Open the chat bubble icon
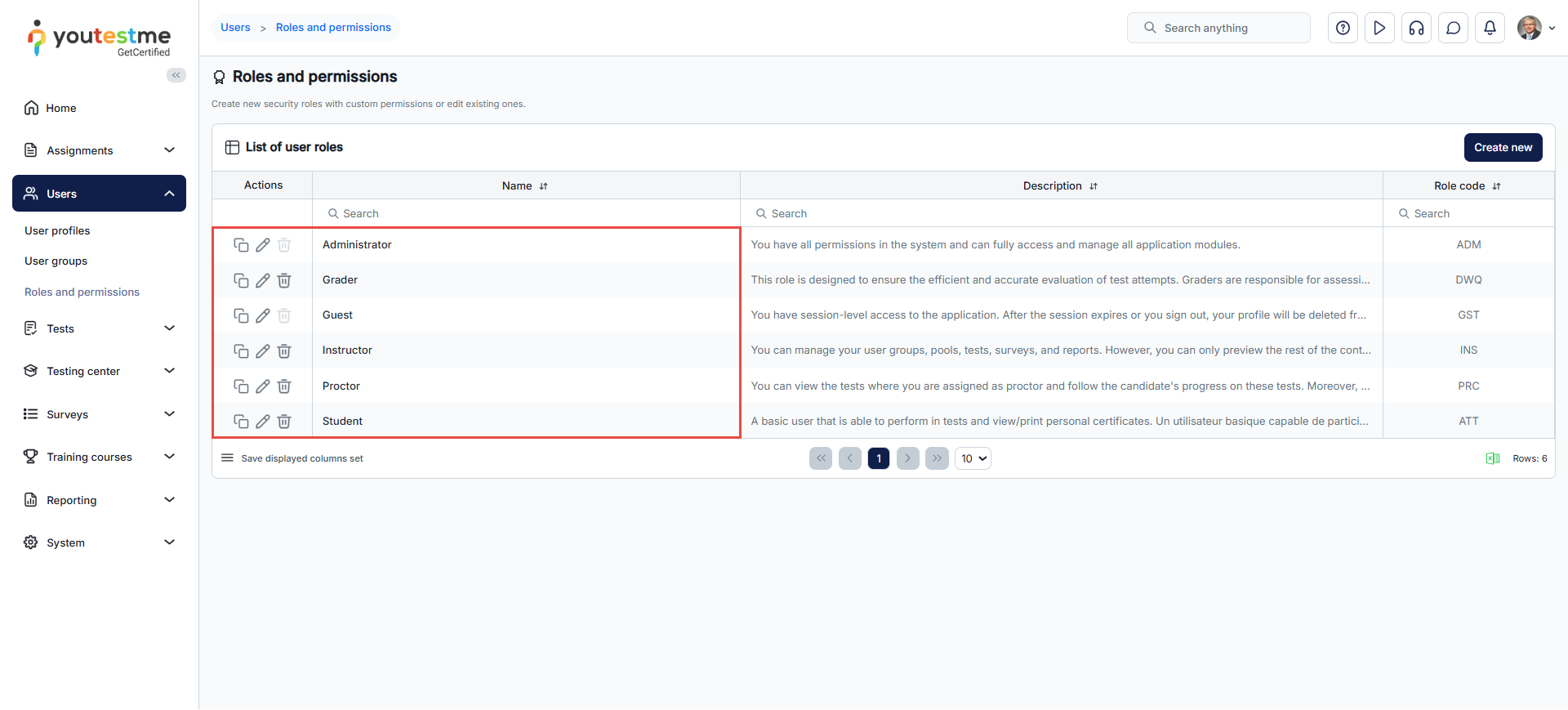 (1453, 28)
